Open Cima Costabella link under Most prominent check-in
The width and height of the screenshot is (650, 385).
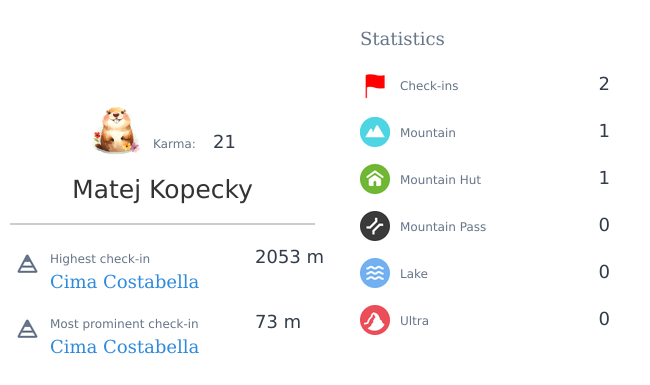coord(124,347)
